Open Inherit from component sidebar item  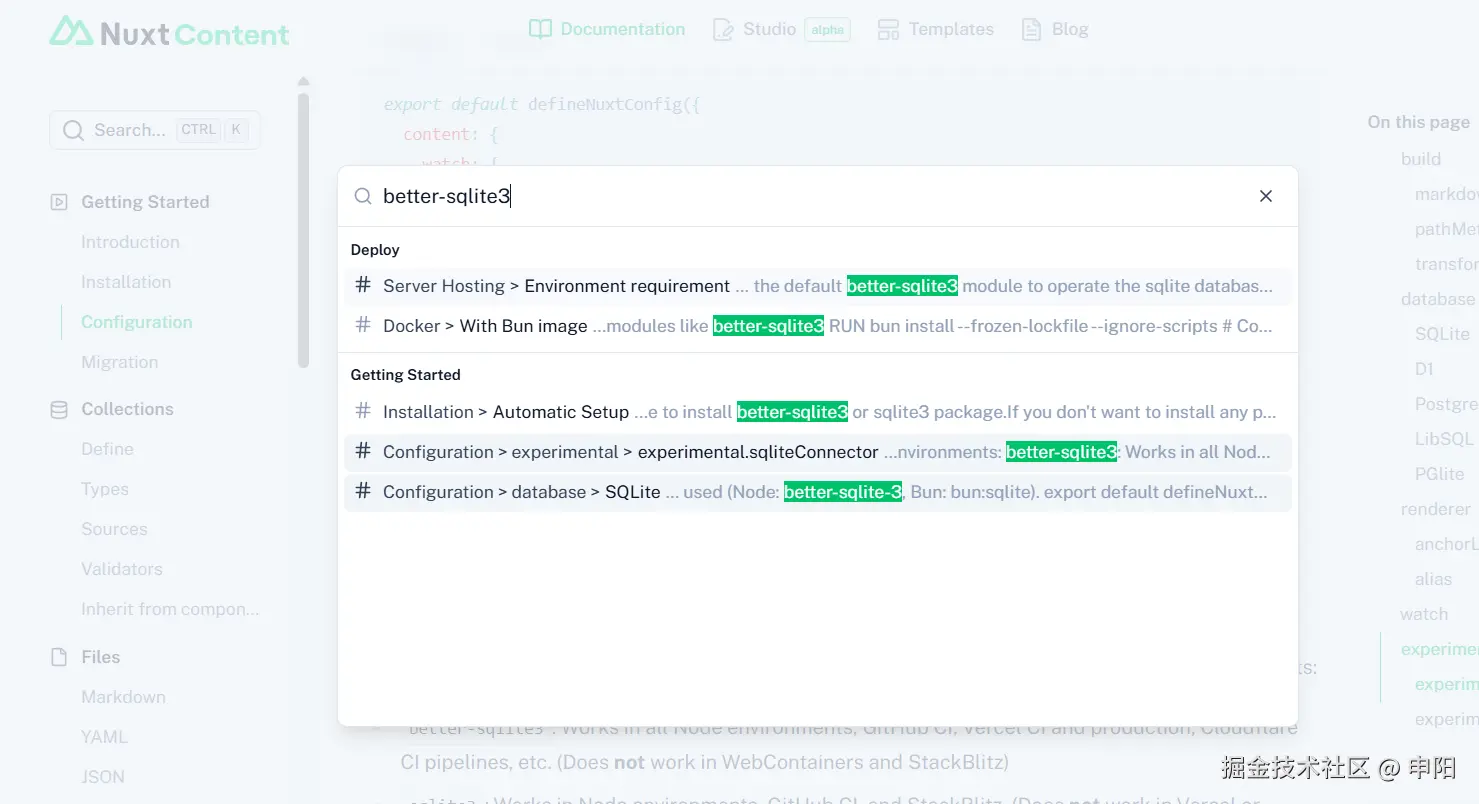pos(170,609)
